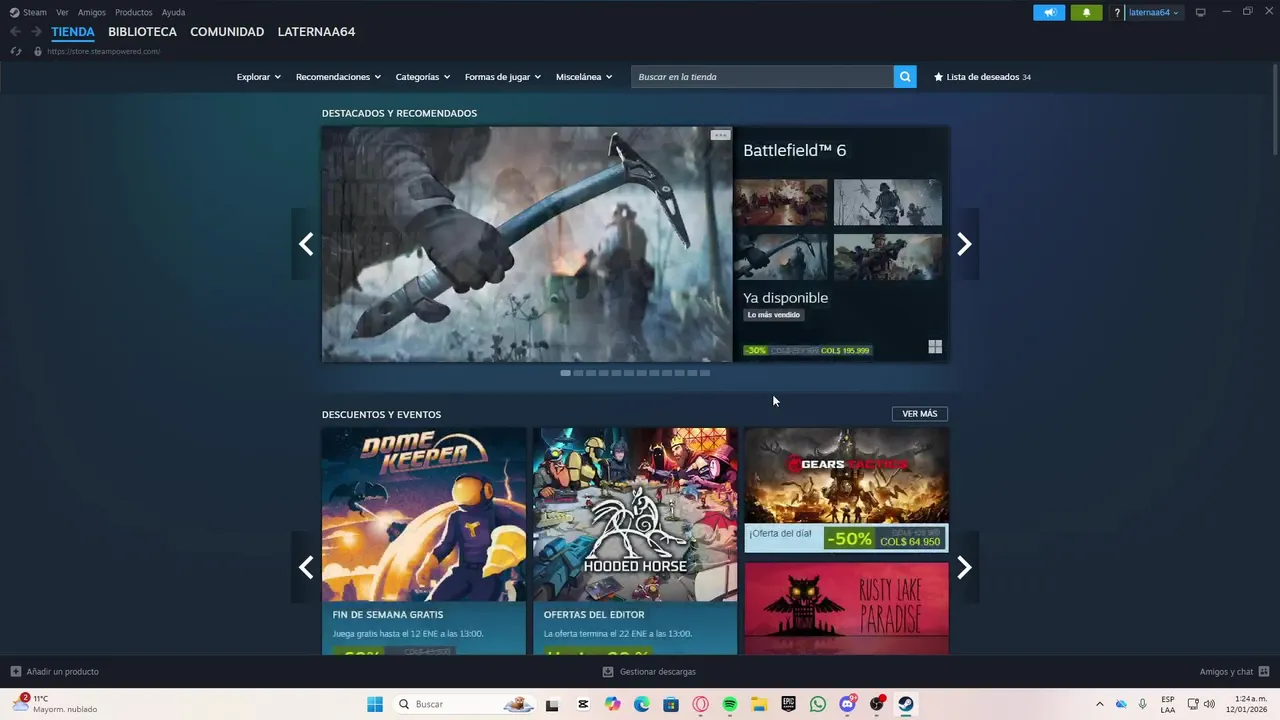Switch to Big Picture mode monitor icon
This screenshot has height=720, width=1280.
1201,12
